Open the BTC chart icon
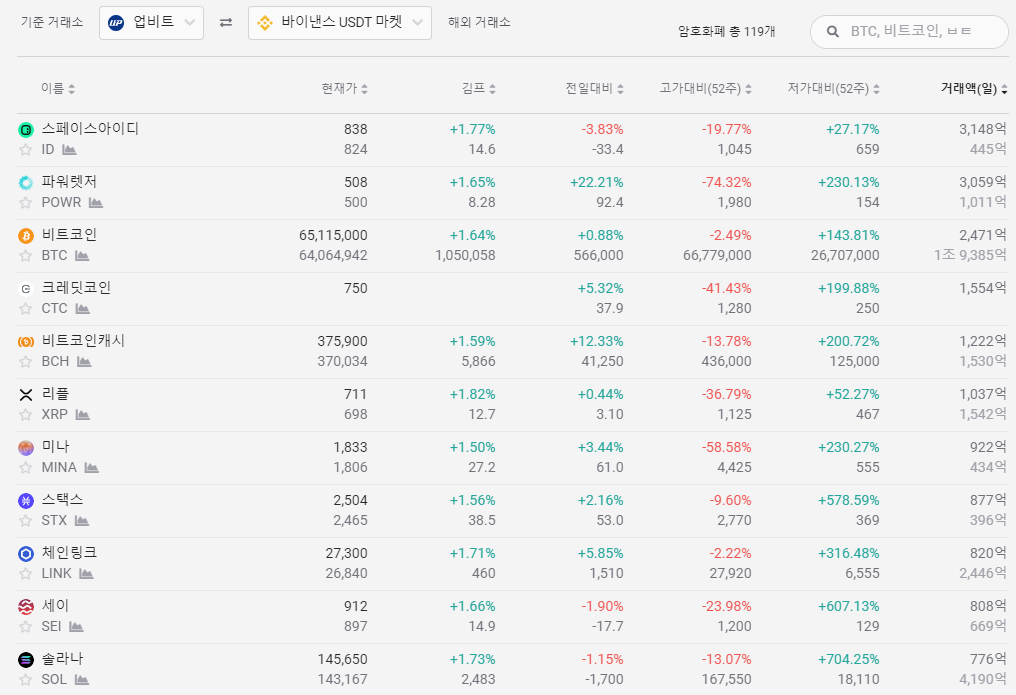The width and height of the screenshot is (1016, 695). (82, 256)
